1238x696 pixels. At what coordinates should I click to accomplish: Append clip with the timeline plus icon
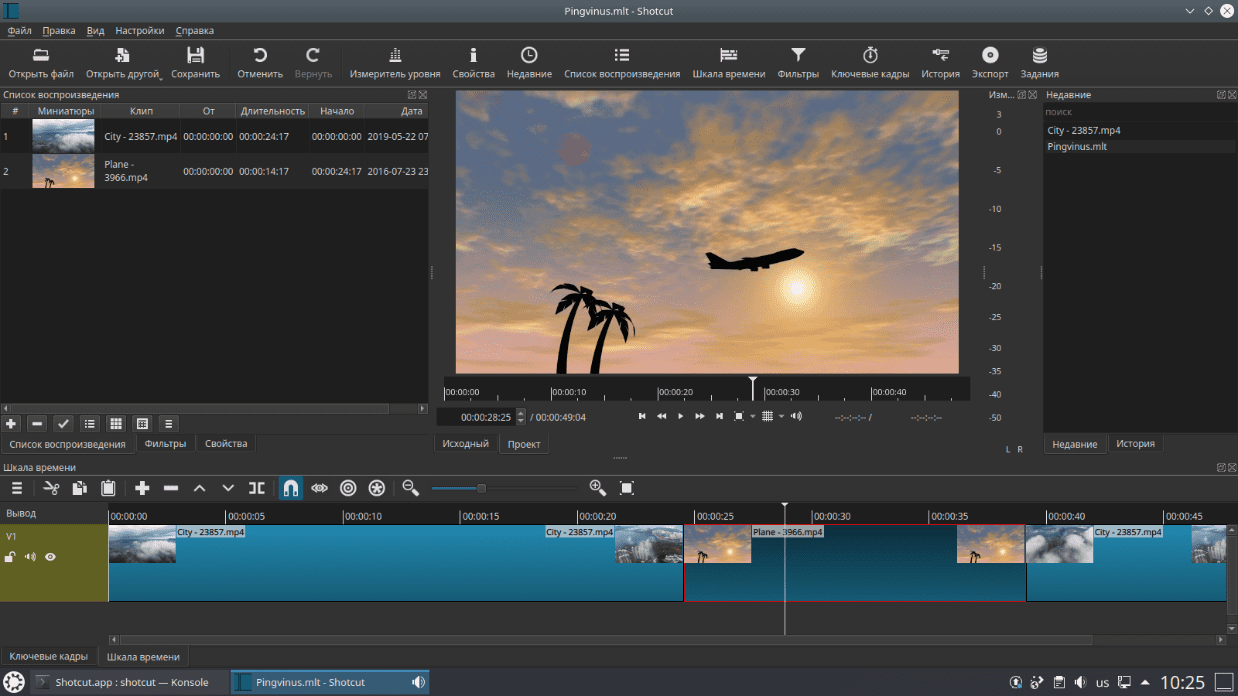point(142,488)
